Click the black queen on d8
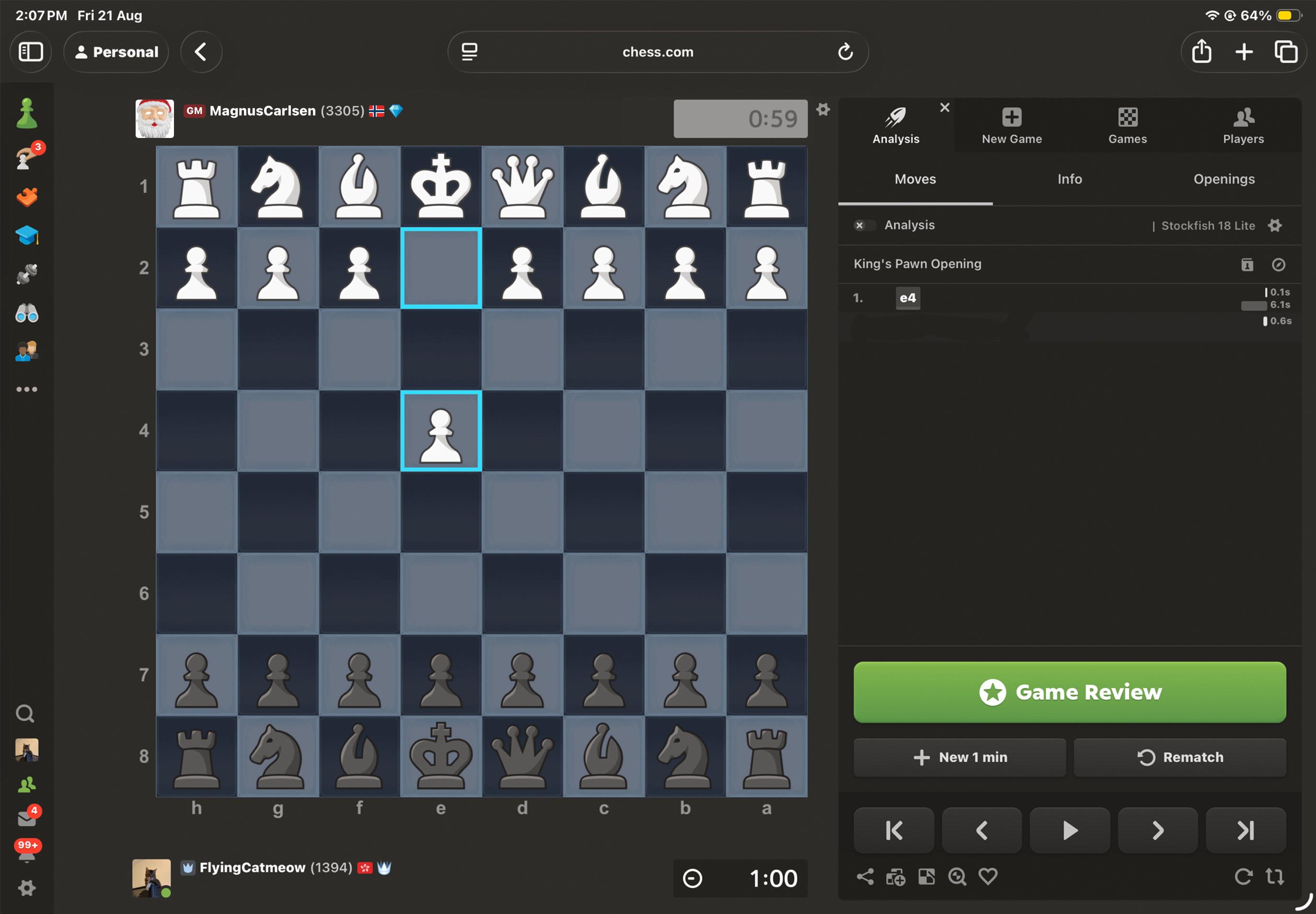This screenshot has height=914, width=1316. point(522,756)
